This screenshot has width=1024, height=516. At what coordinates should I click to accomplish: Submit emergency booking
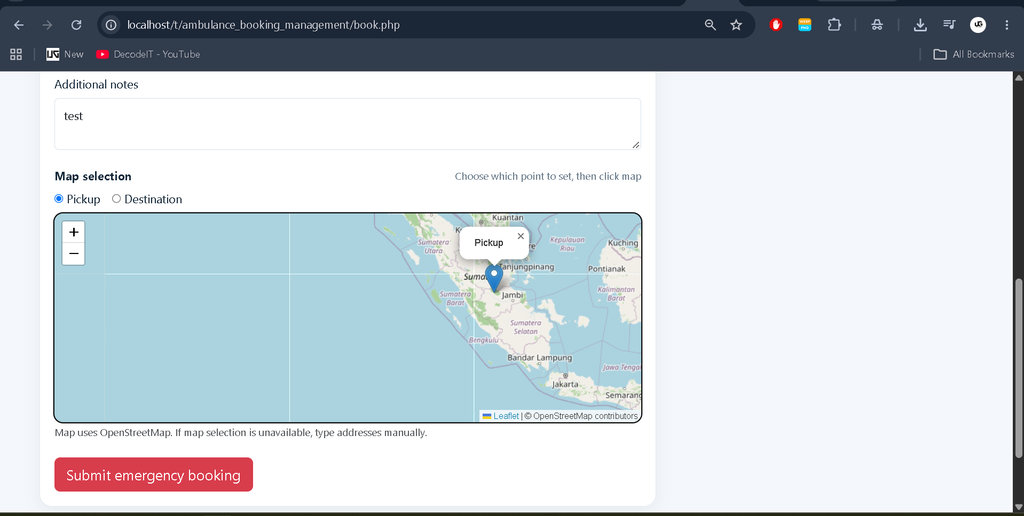153,475
